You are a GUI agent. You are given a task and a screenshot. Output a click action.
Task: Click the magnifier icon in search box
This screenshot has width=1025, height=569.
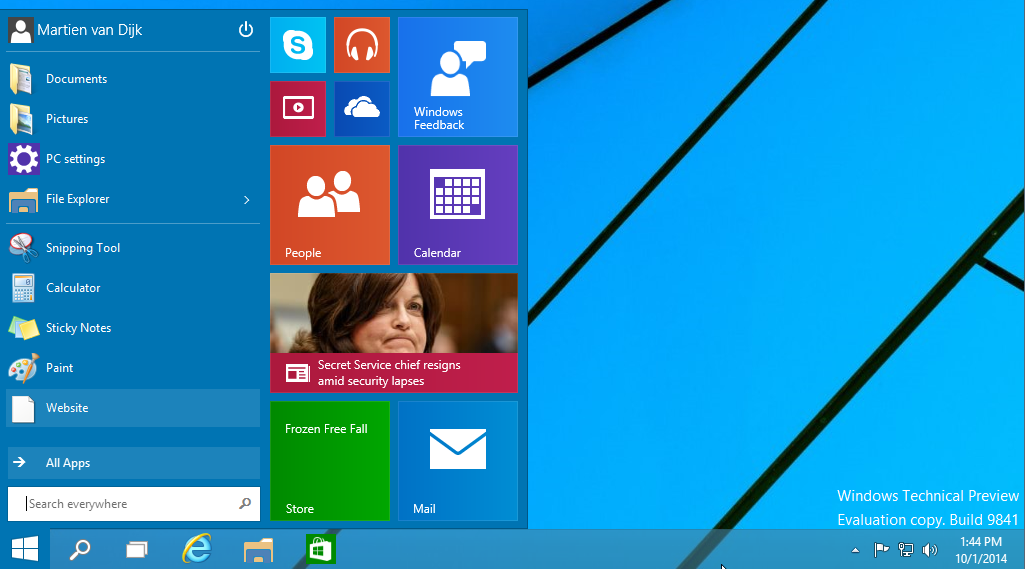pyautogui.click(x=245, y=504)
